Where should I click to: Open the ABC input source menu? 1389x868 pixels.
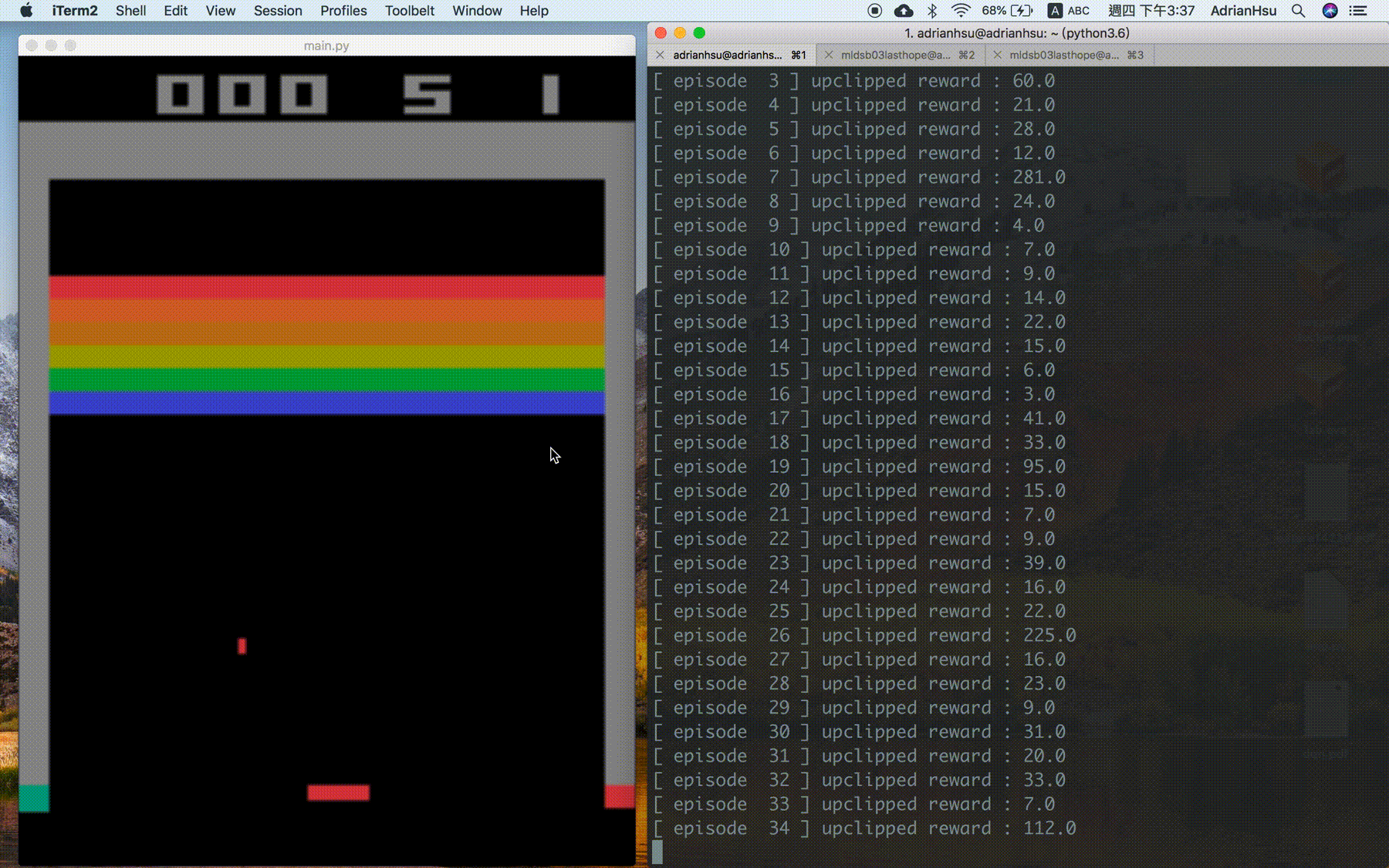coord(1069,11)
